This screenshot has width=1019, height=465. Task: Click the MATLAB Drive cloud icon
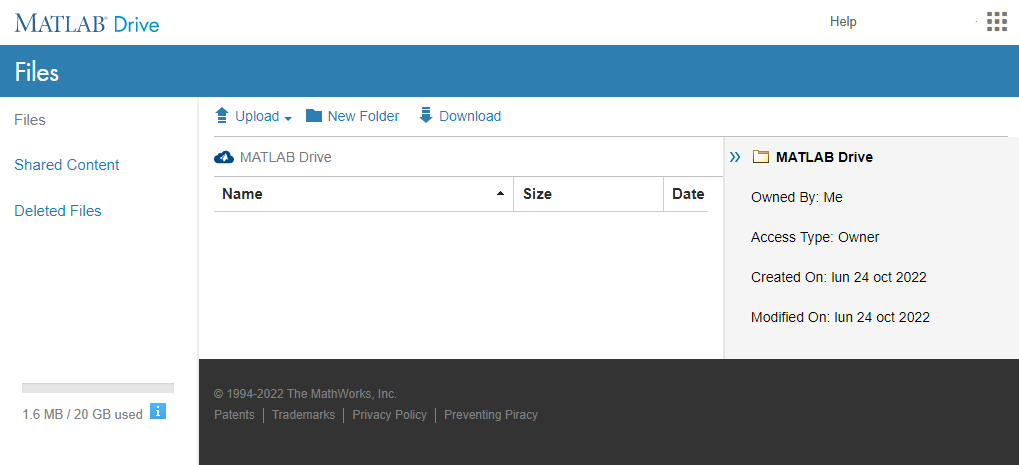click(224, 157)
